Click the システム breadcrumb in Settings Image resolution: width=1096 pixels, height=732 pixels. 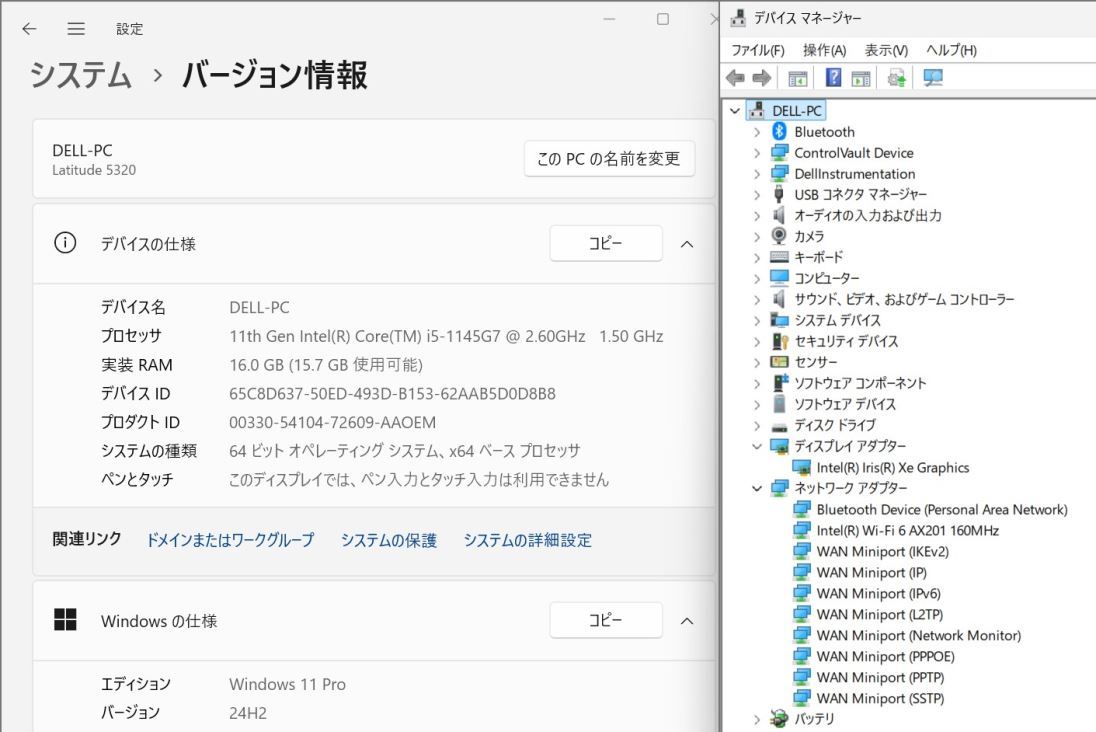[80, 75]
